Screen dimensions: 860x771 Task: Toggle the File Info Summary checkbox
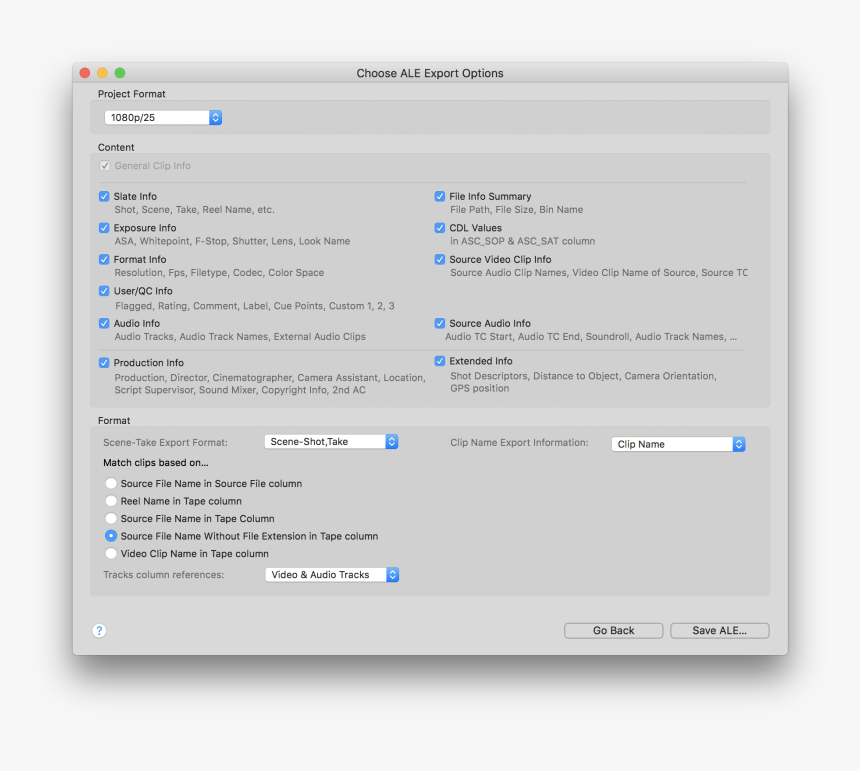point(439,196)
